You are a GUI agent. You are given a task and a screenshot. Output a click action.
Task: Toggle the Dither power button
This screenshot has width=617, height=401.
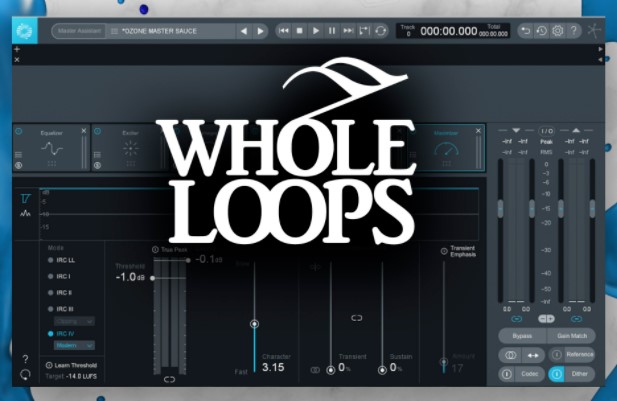click(556, 374)
